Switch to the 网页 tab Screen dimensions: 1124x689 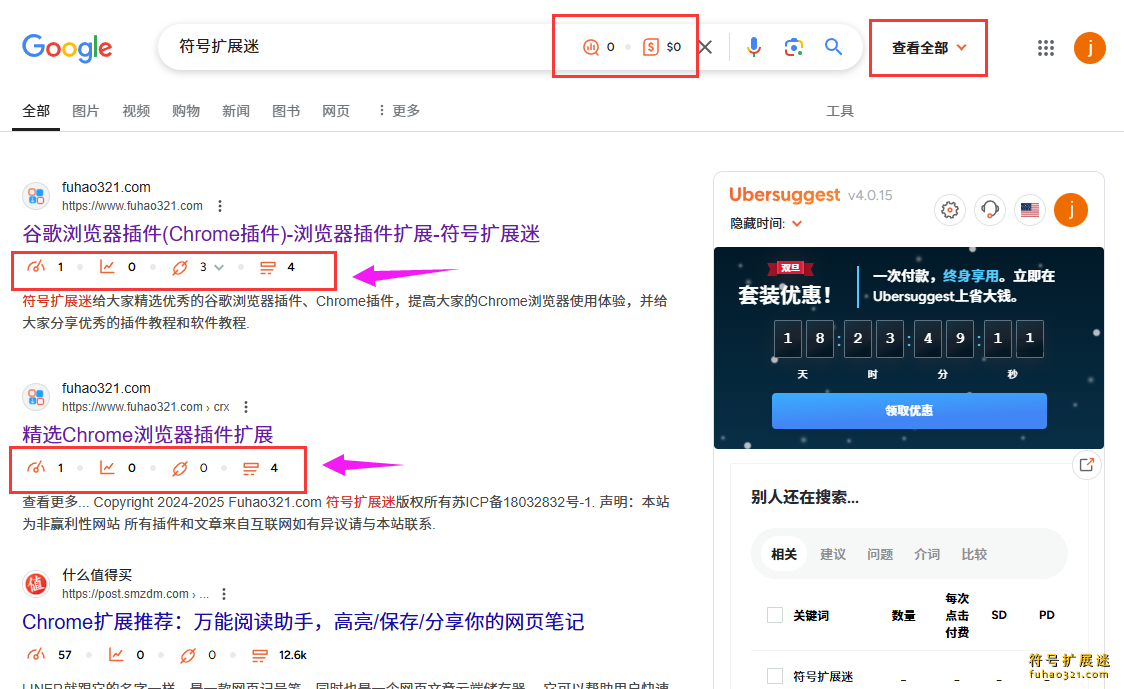click(336, 111)
